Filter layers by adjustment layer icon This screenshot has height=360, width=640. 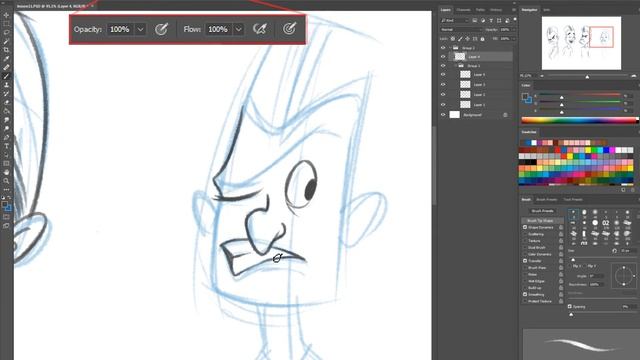click(483, 20)
